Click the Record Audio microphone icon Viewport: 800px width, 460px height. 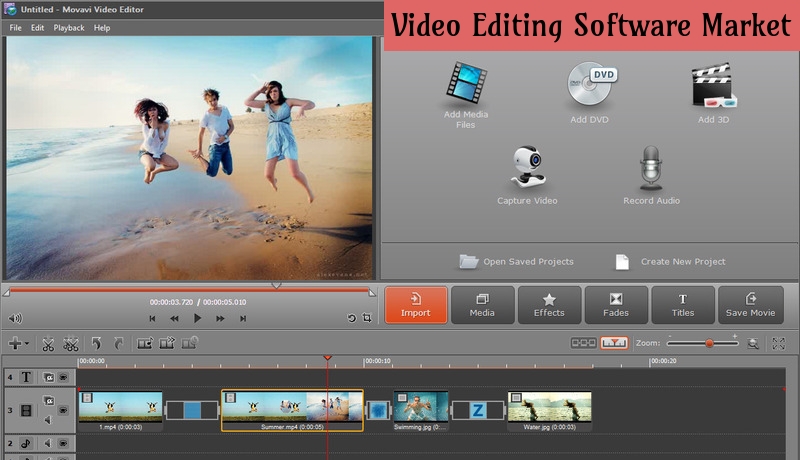point(651,168)
